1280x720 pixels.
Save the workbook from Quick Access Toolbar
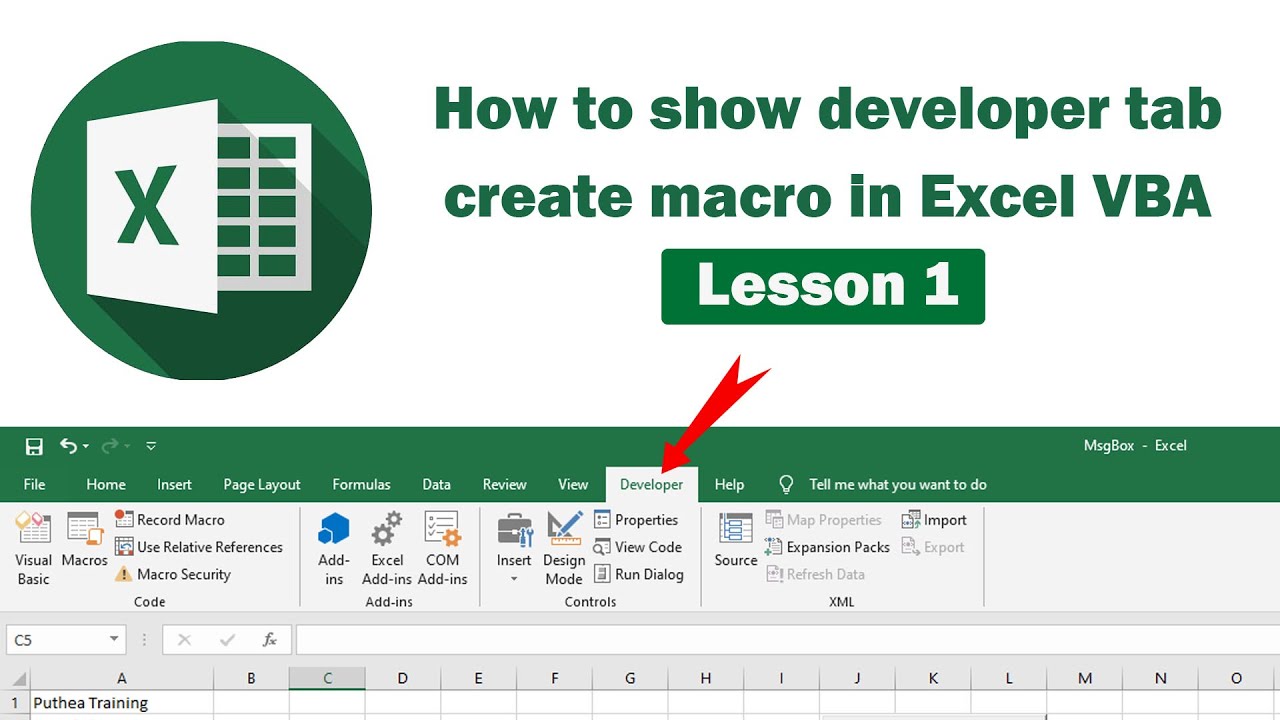click(34, 446)
